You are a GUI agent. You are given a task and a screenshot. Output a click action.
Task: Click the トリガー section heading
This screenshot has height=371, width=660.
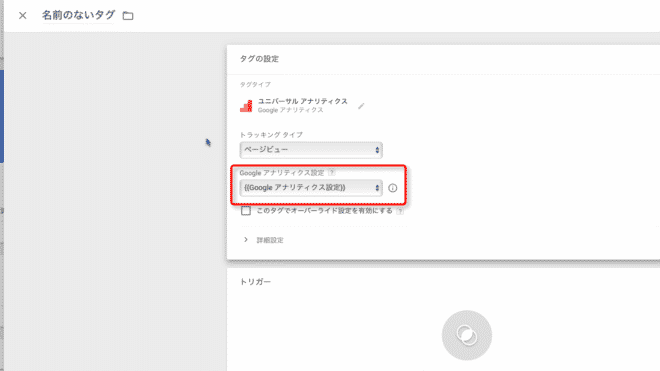255,282
